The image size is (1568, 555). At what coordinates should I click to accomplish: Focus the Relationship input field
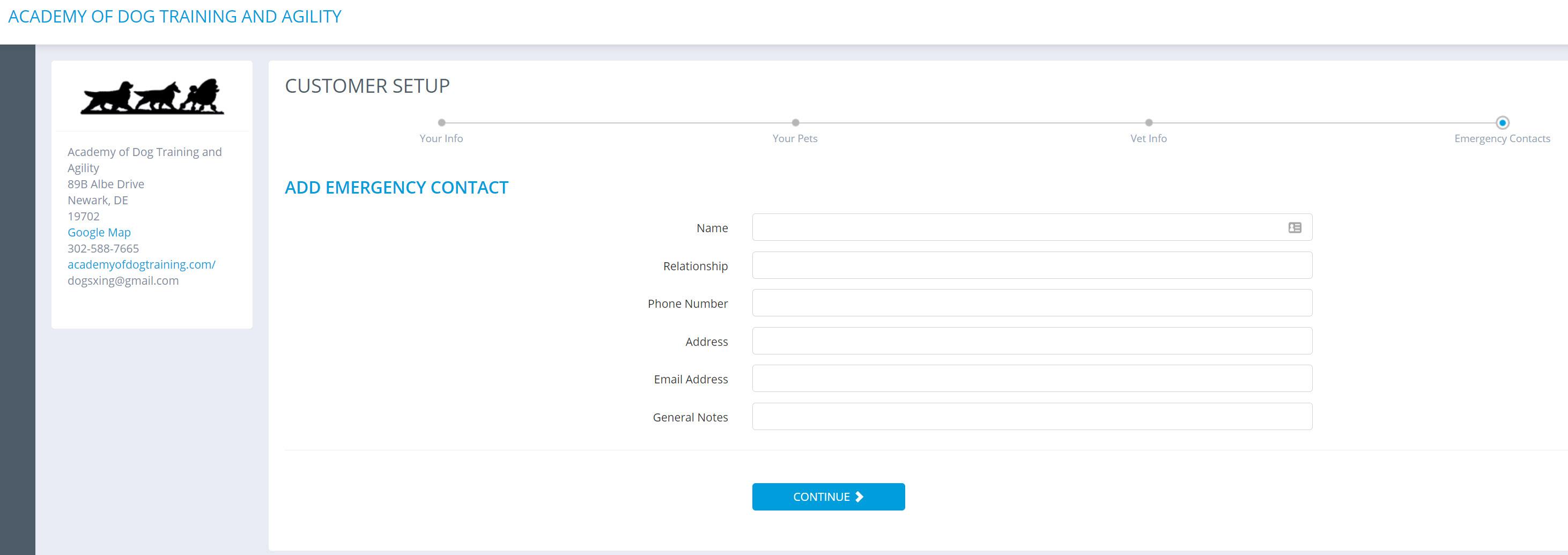tap(1032, 266)
